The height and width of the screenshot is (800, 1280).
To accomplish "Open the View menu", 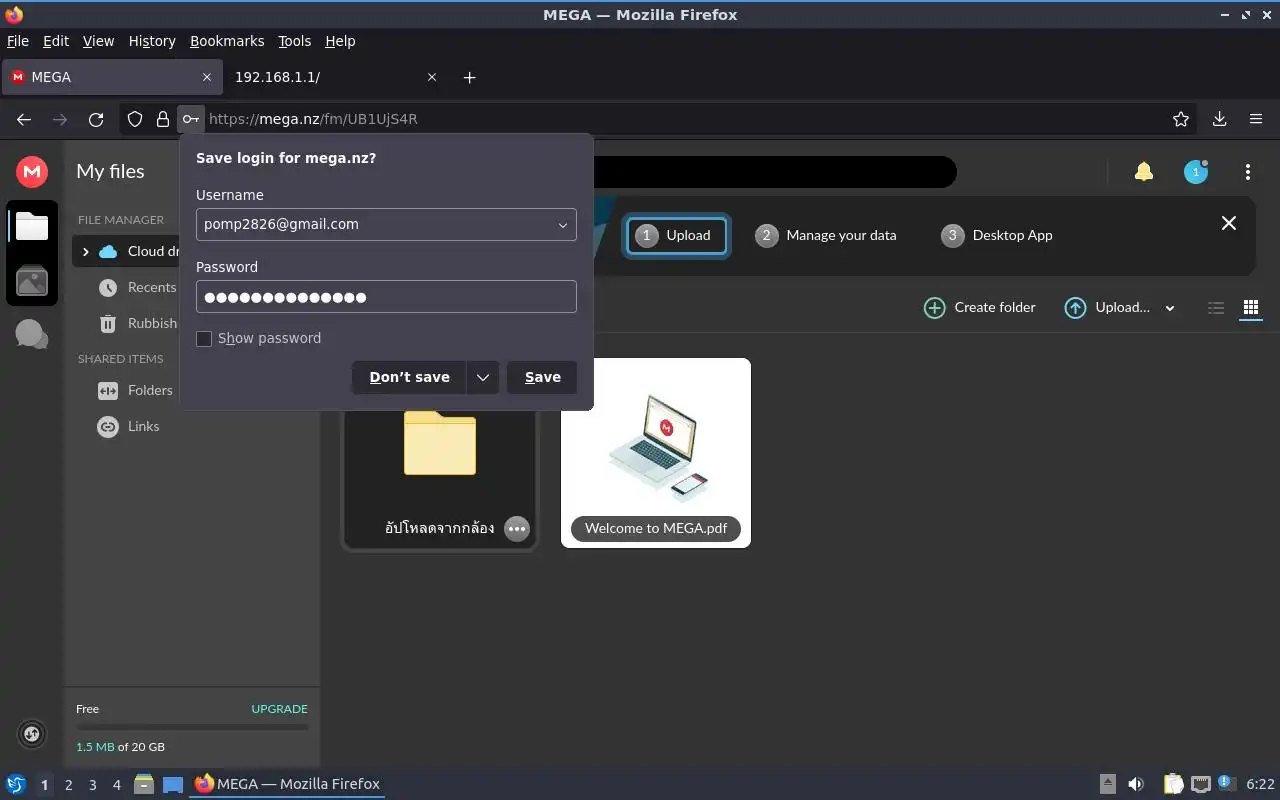I will 98,41.
